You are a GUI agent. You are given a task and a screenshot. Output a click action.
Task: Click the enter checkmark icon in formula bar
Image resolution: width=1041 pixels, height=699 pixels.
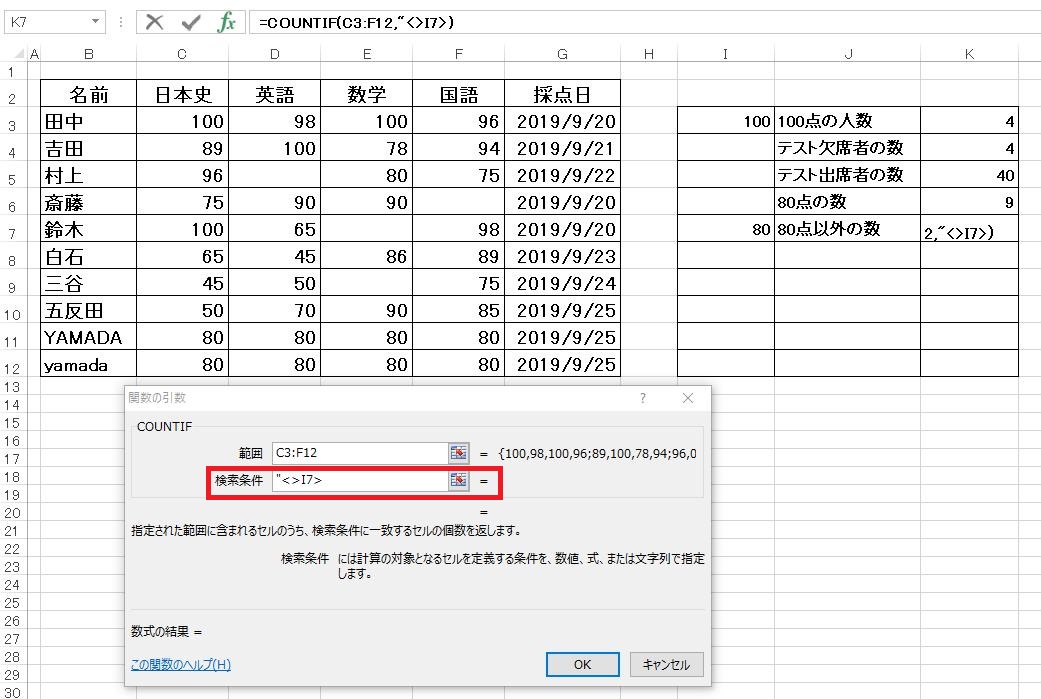(190, 22)
